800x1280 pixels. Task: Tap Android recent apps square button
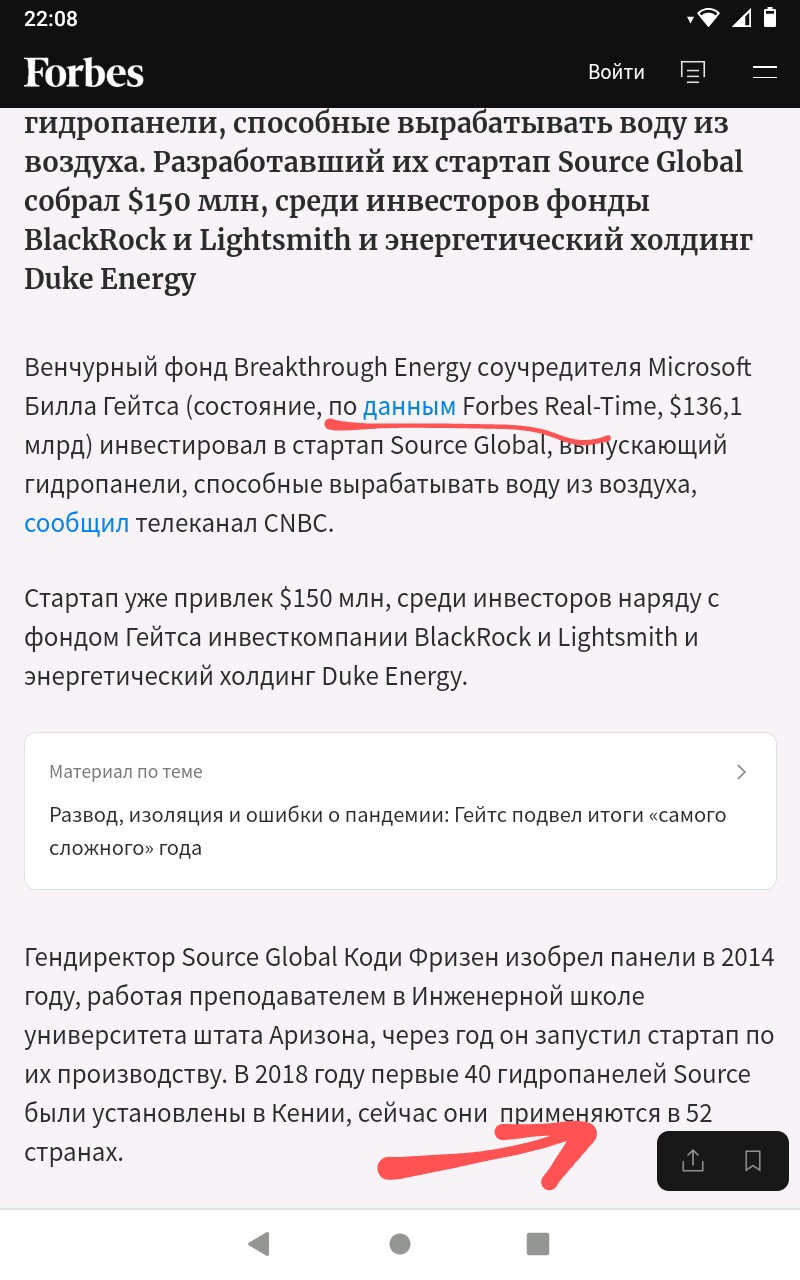[x=538, y=1243]
